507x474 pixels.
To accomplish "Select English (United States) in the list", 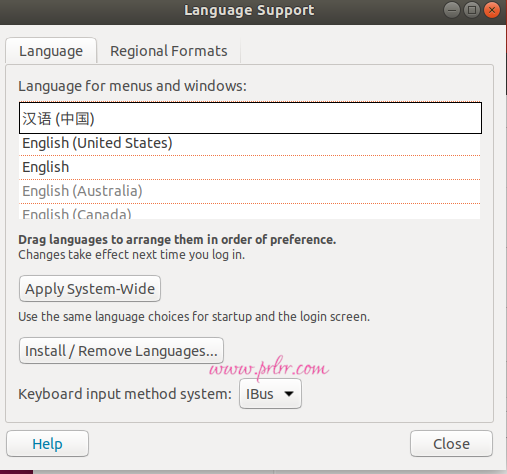I will pos(250,143).
